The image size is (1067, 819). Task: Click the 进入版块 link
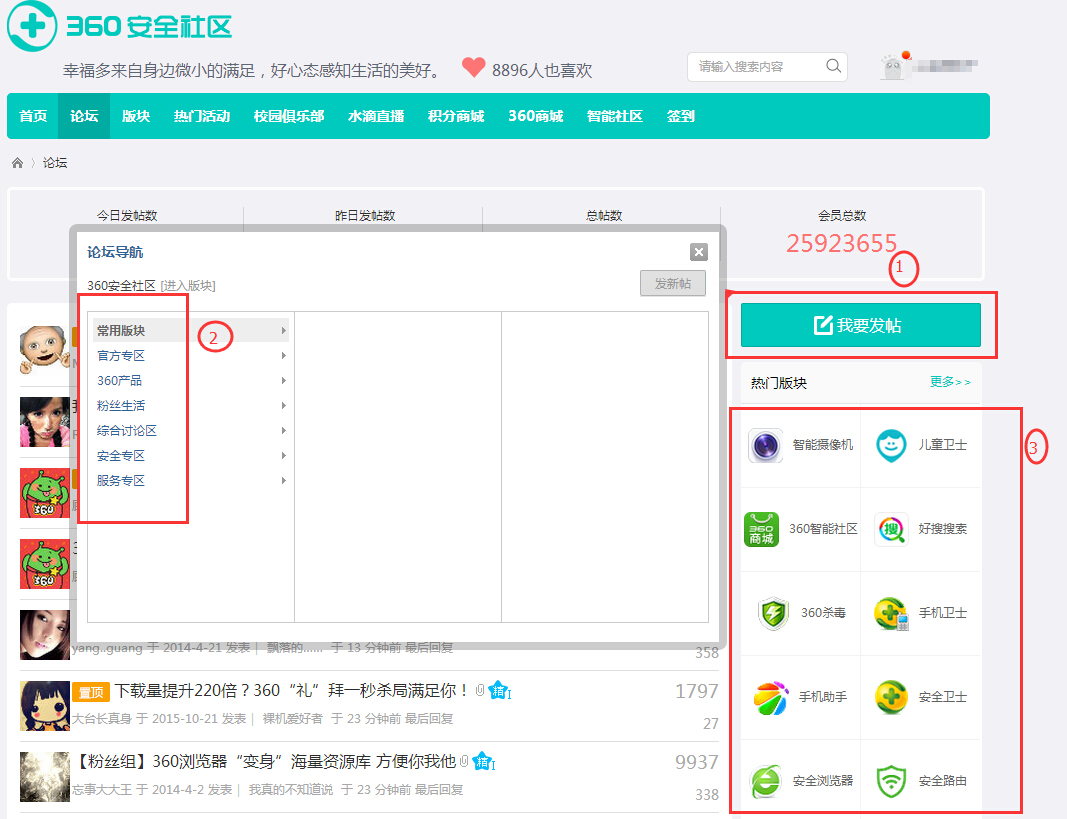pyautogui.click(x=188, y=286)
